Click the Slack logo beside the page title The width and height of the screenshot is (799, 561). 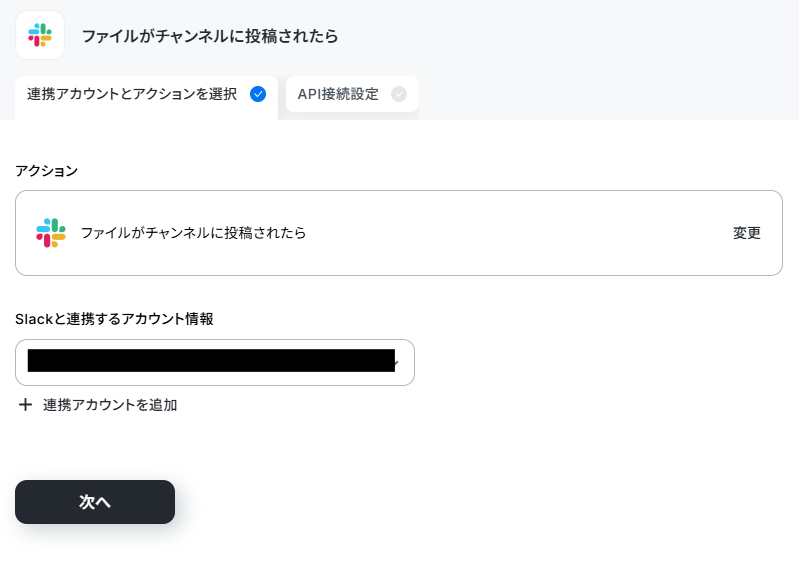[x=40, y=35]
